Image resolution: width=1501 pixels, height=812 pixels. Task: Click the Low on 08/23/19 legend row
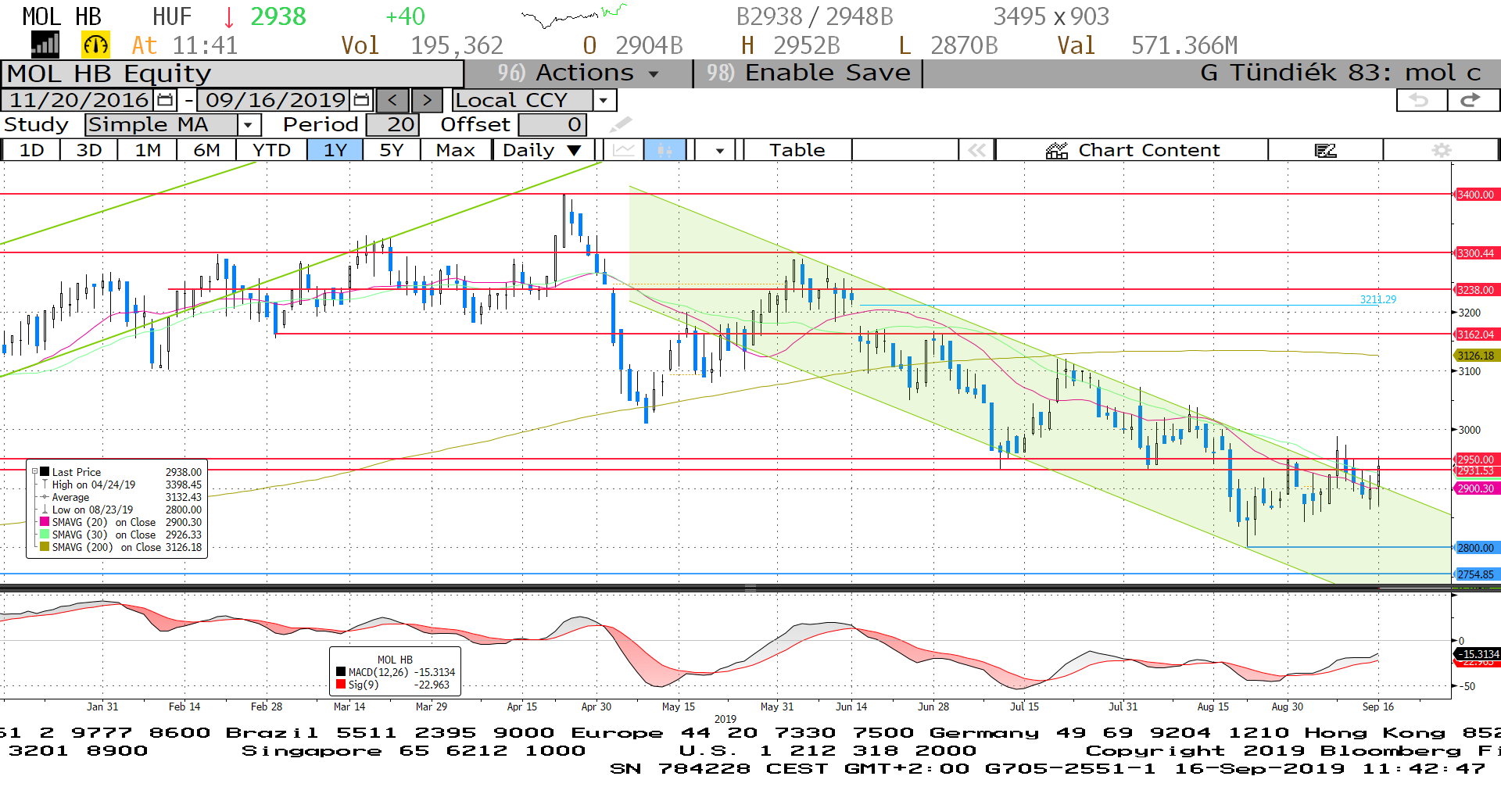pos(121,510)
